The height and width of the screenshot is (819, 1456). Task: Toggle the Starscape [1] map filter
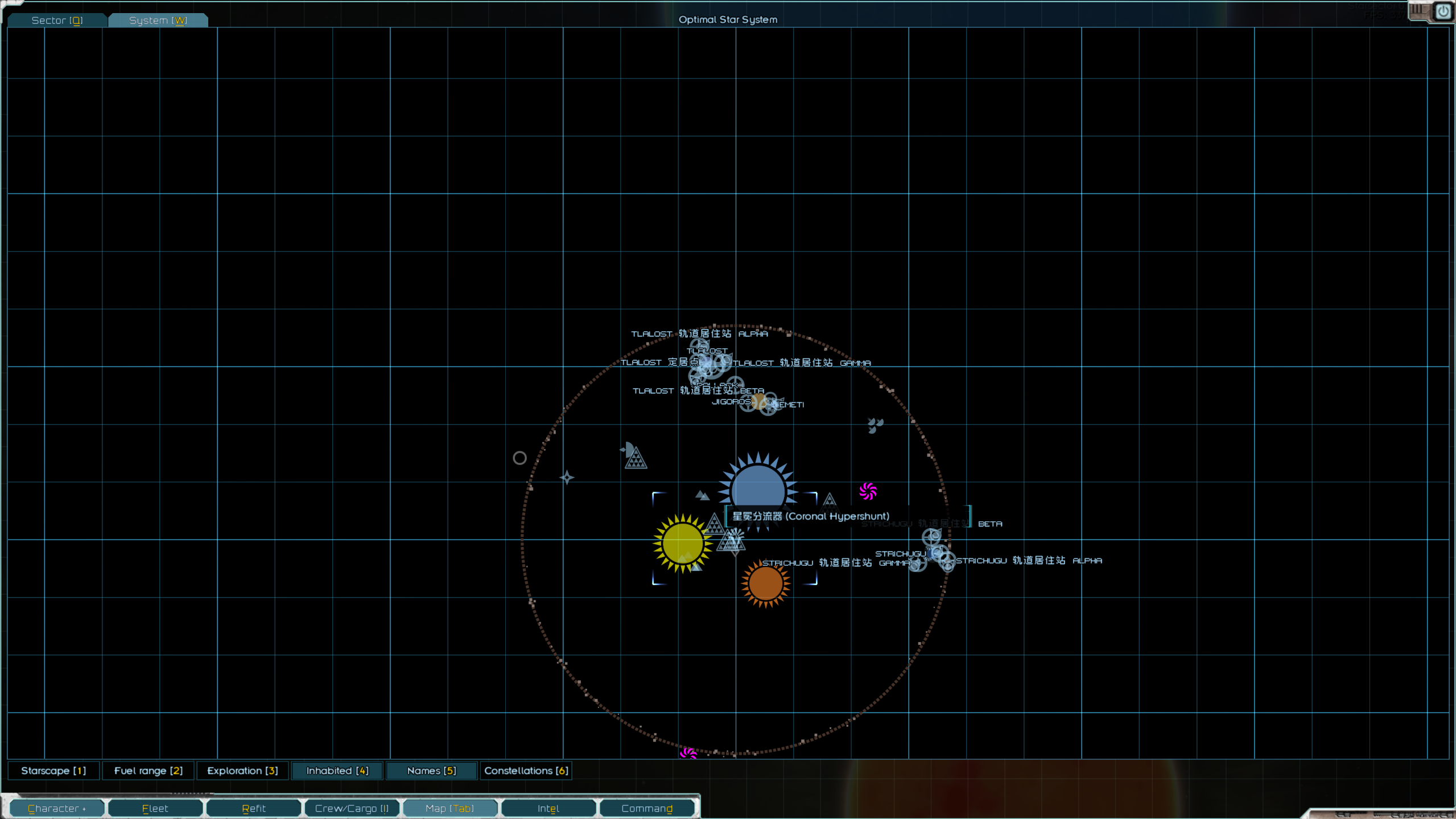(x=53, y=770)
